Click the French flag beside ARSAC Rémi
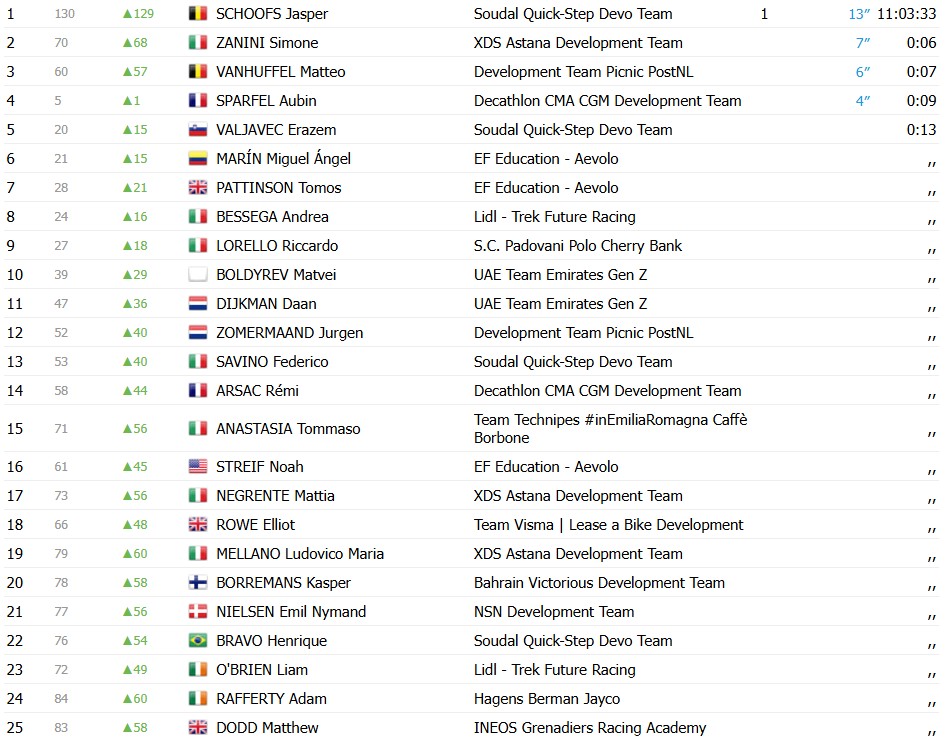The width and height of the screenshot is (947, 740). (x=197, y=391)
